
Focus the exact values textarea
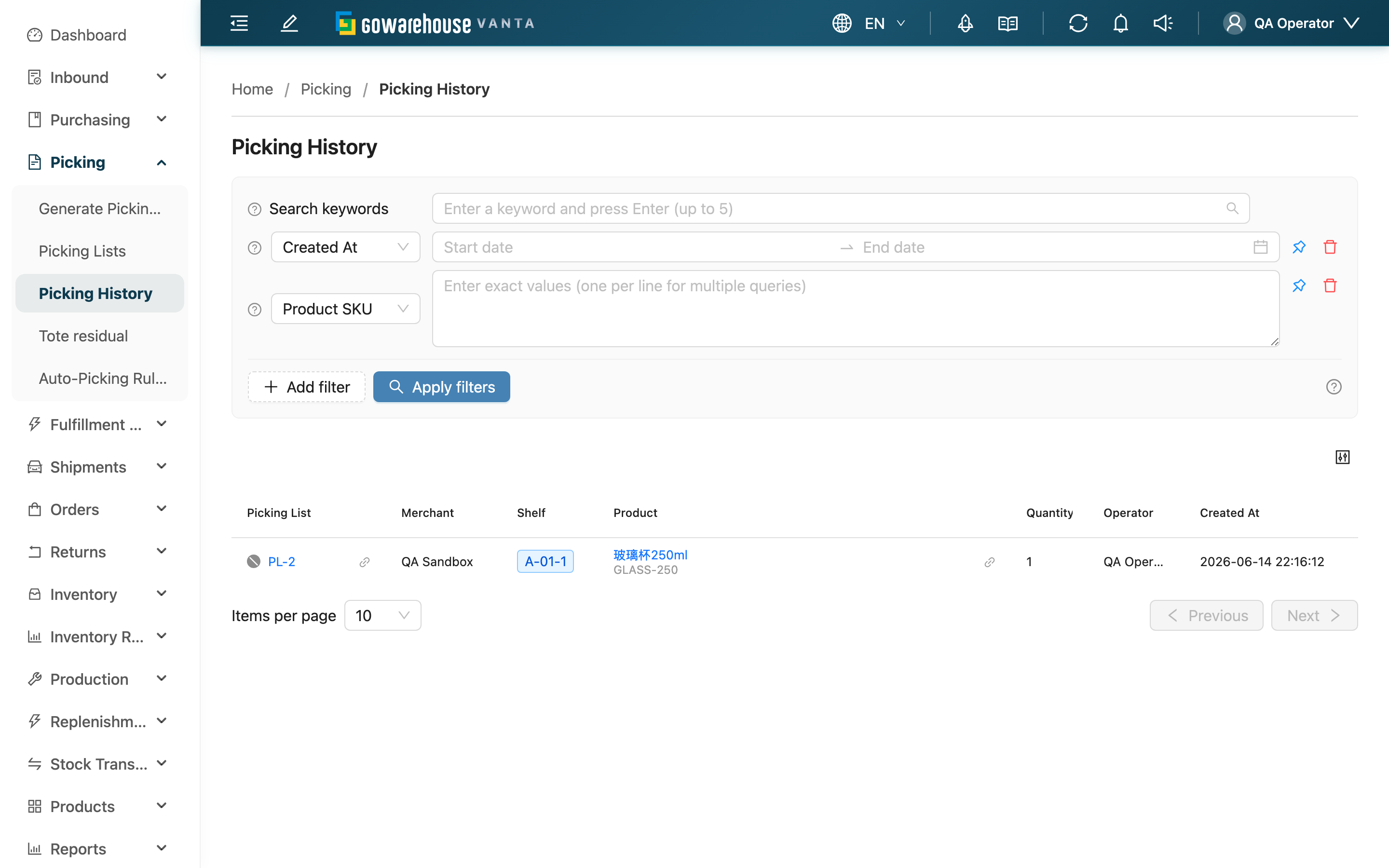coord(856,309)
